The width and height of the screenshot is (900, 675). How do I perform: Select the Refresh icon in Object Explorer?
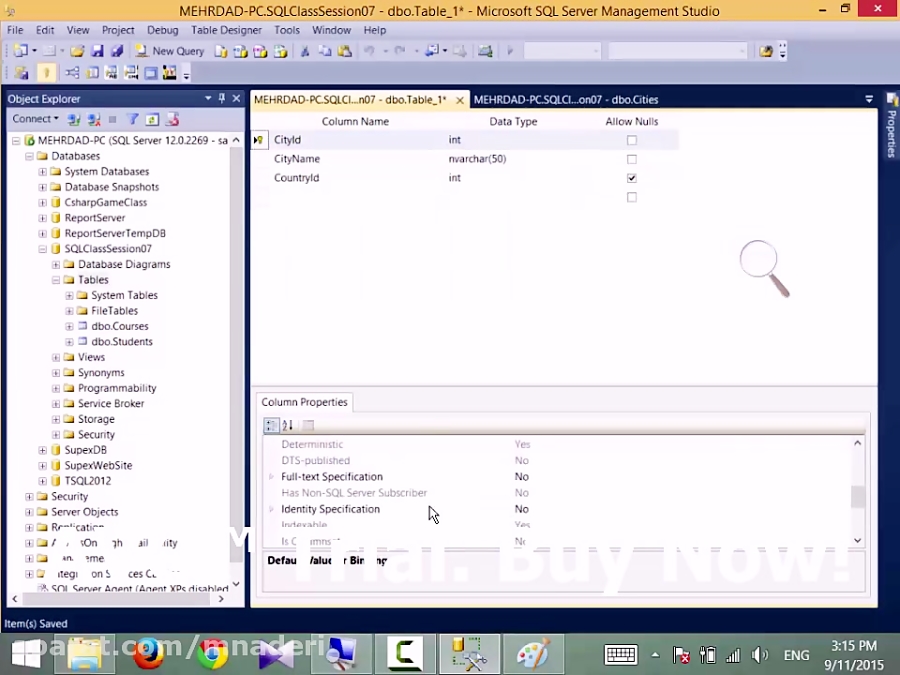pyautogui.click(x=152, y=119)
